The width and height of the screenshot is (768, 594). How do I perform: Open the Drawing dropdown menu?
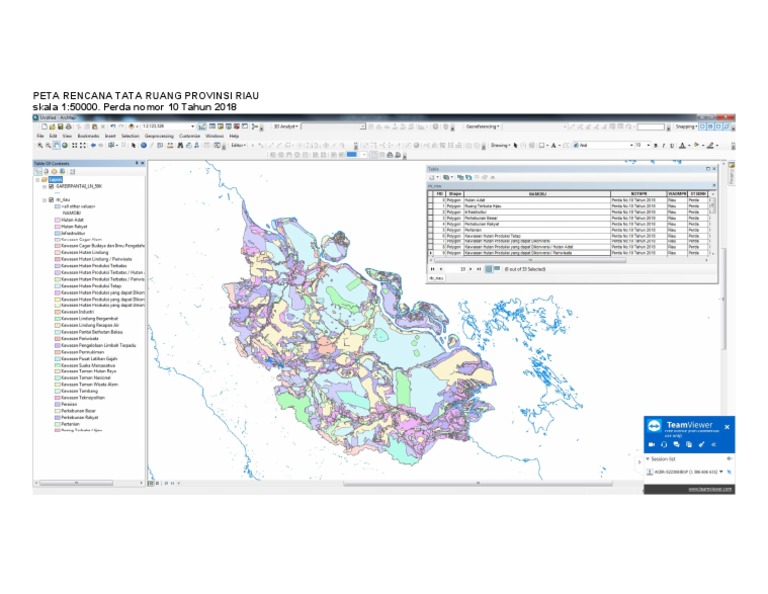click(501, 145)
